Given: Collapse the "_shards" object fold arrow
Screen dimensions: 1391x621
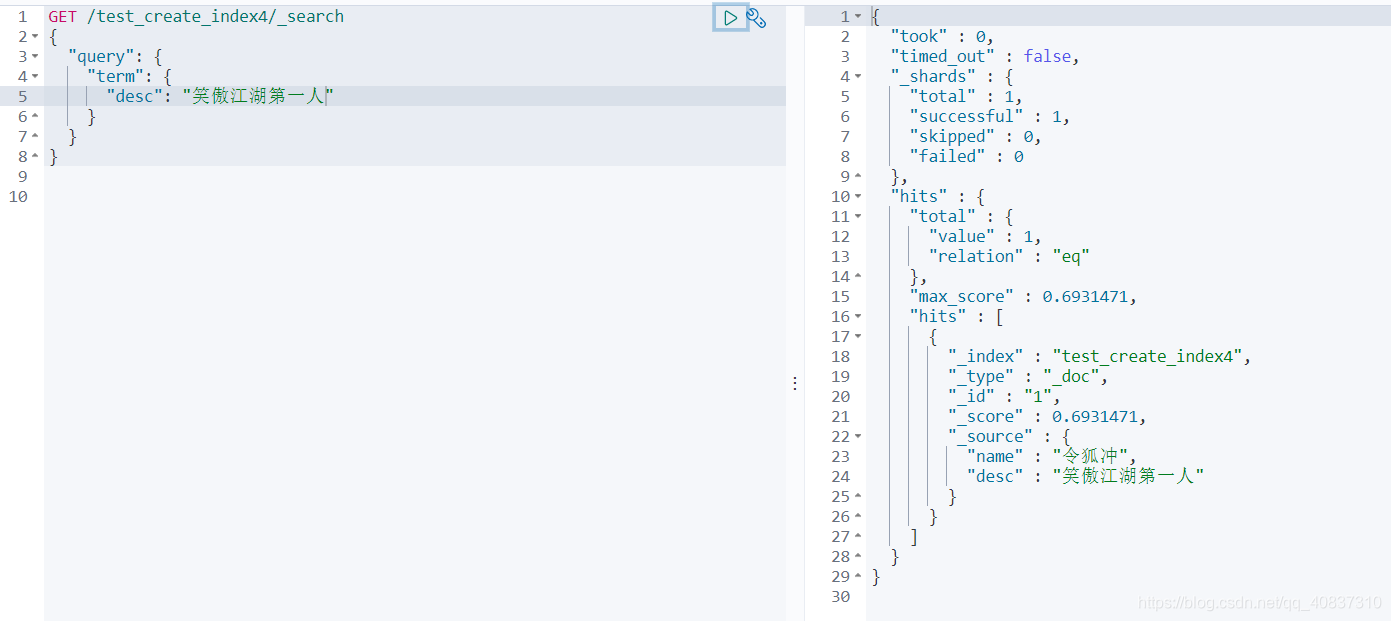Looking at the screenshot, I should click(858, 77).
